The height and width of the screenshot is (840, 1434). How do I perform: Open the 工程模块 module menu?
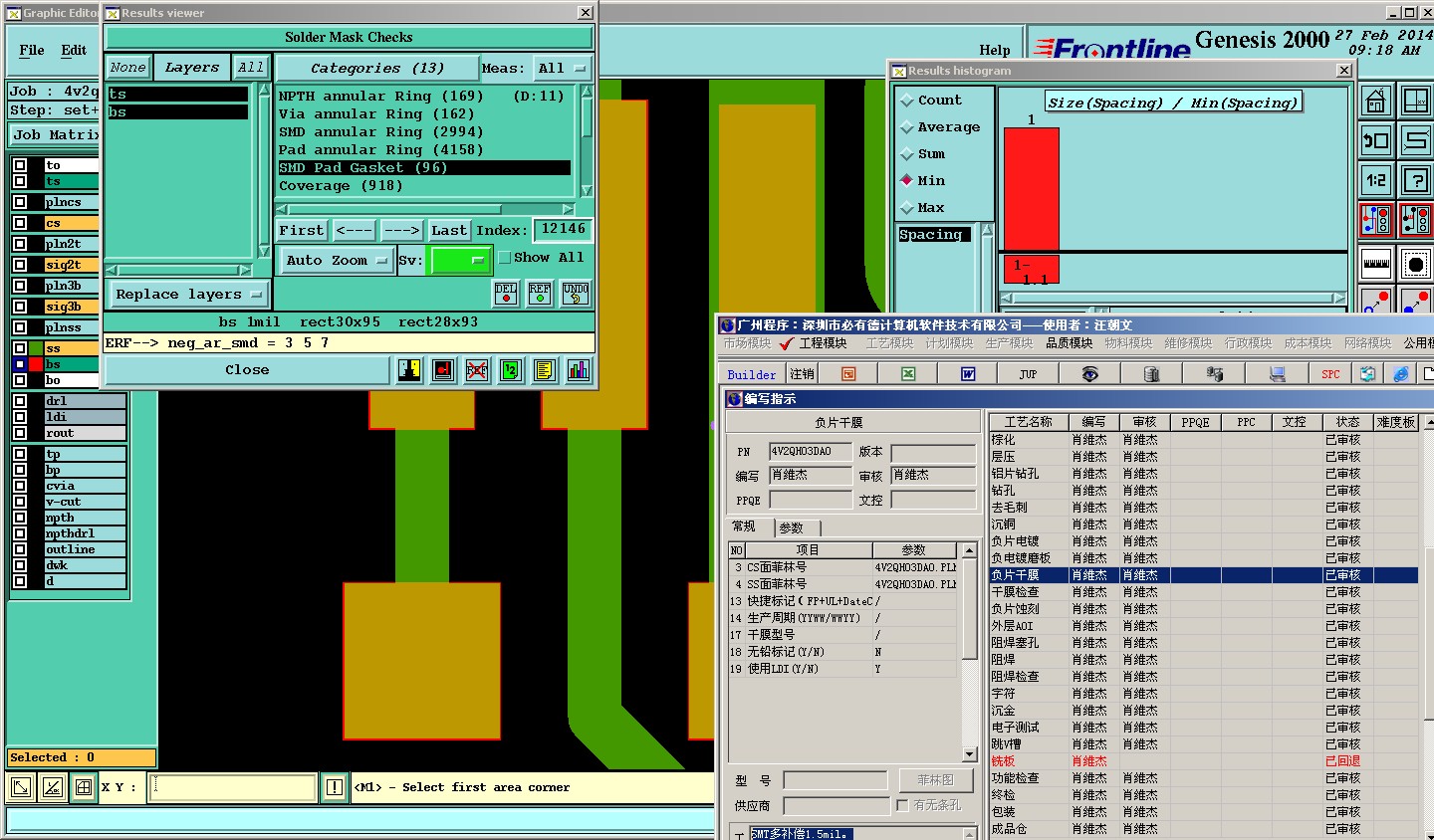click(x=823, y=343)
